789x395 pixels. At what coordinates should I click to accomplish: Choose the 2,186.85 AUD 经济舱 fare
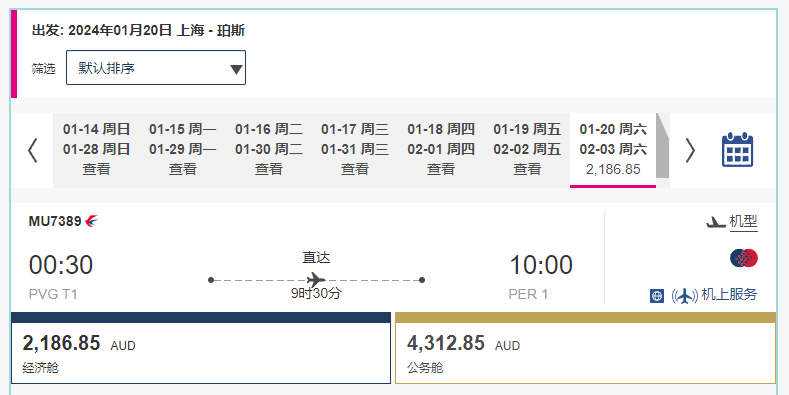(x=201, y=348)
